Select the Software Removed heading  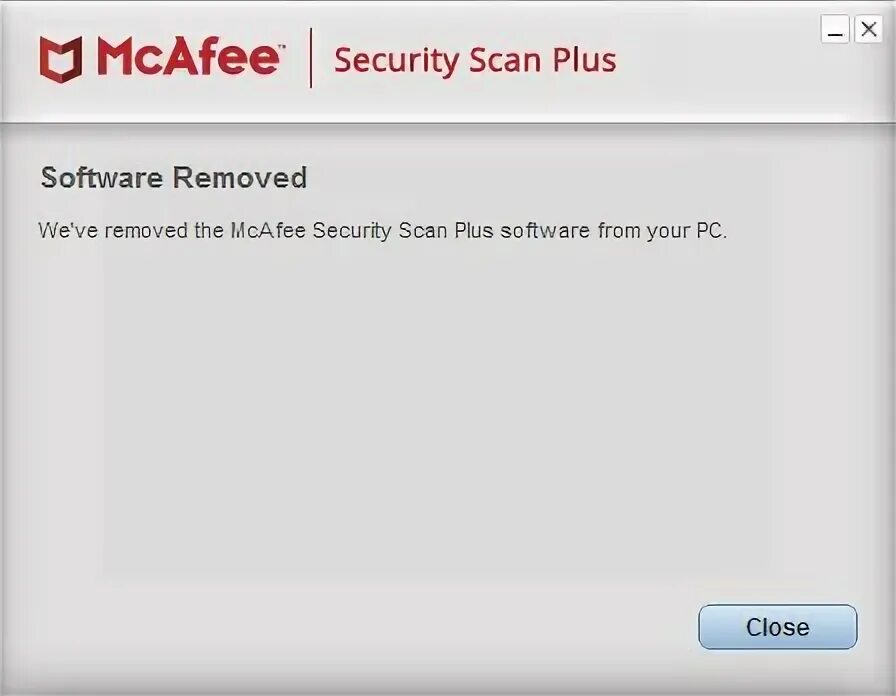coord(174,178)
